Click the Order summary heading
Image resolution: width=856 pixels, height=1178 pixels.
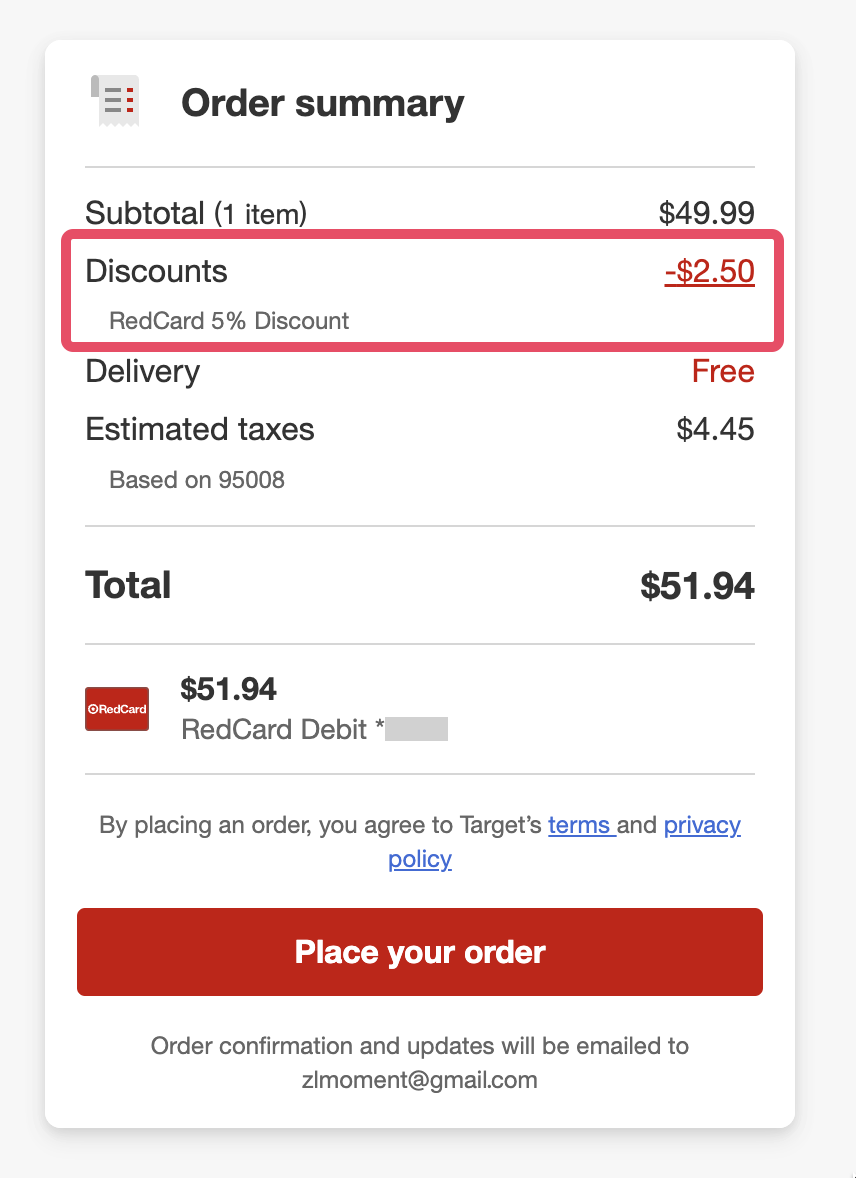[322, 103]
